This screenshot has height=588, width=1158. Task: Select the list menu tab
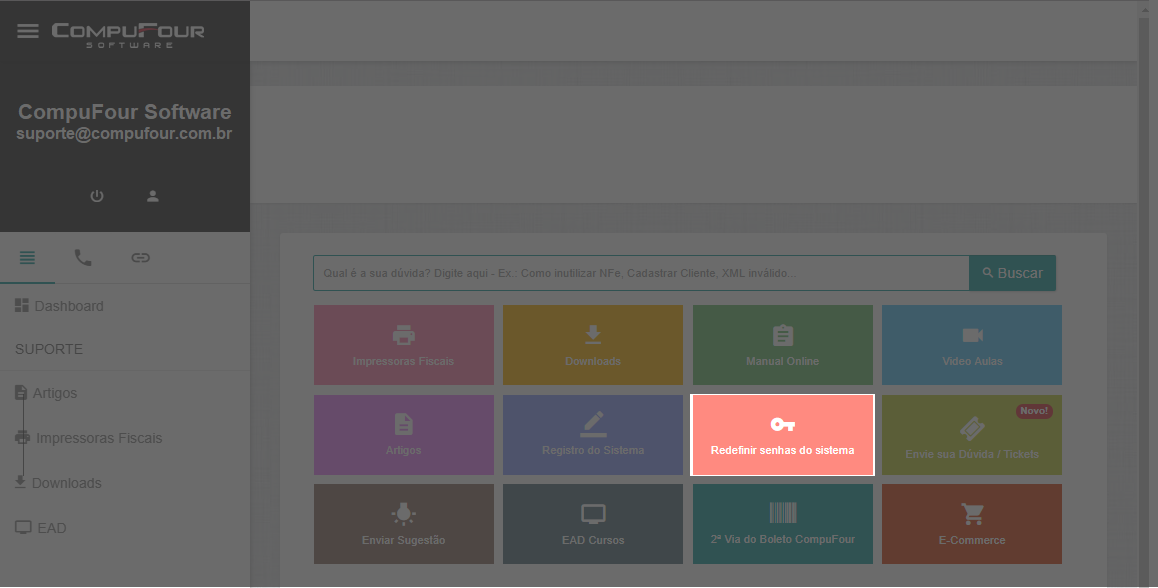(27, 258)
